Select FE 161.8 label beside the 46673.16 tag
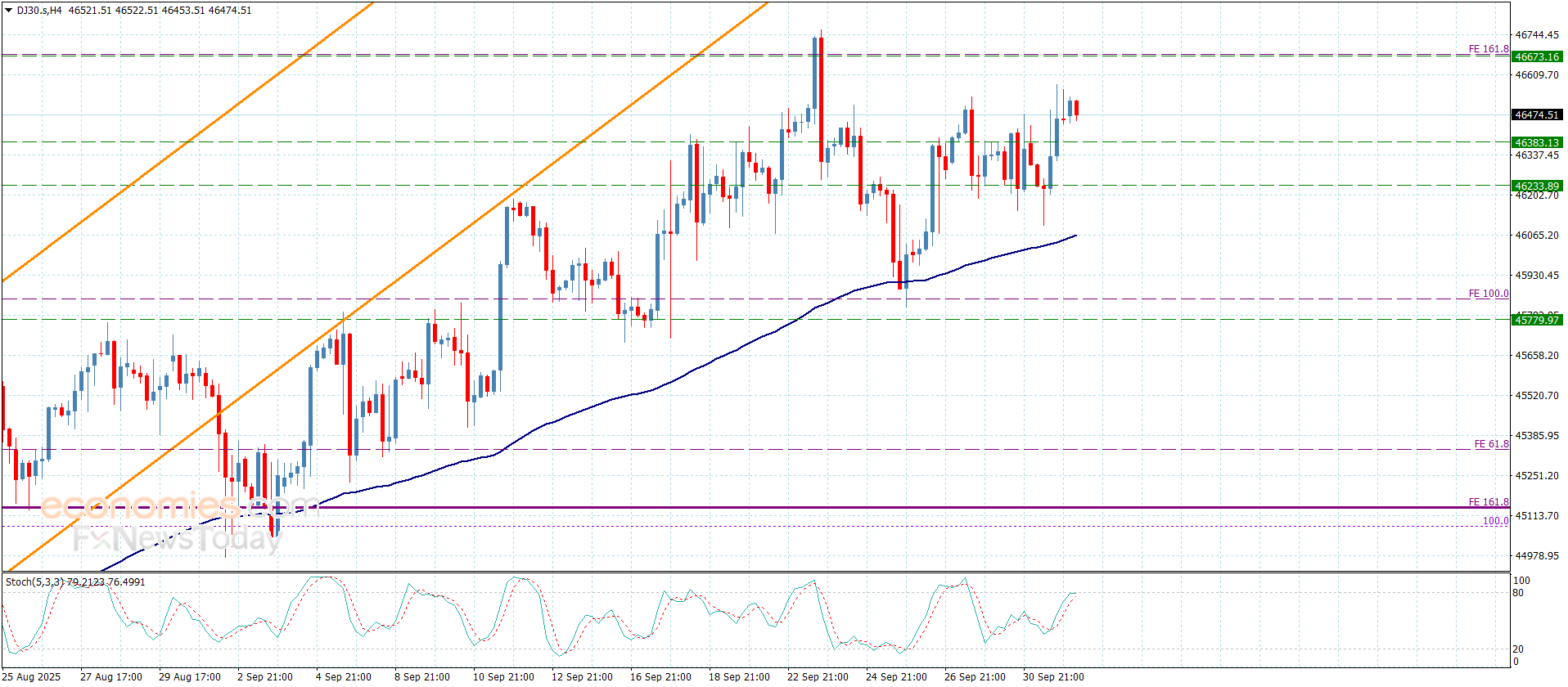Viewport: 1568px width, 687px height. point(1489,49)
